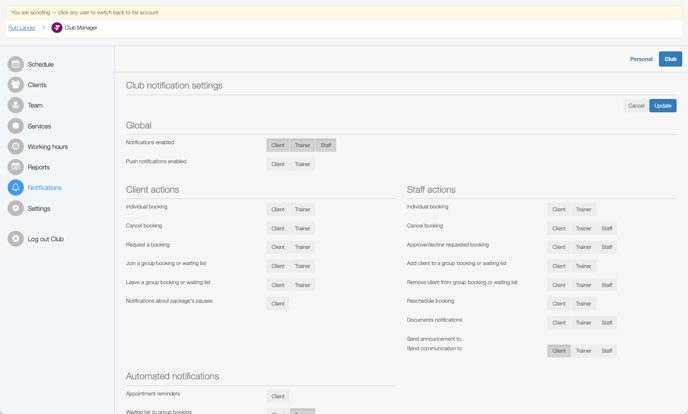Open the Schedule calendar icon
Viewport: 688px width, 414px height.
point(16,64)
